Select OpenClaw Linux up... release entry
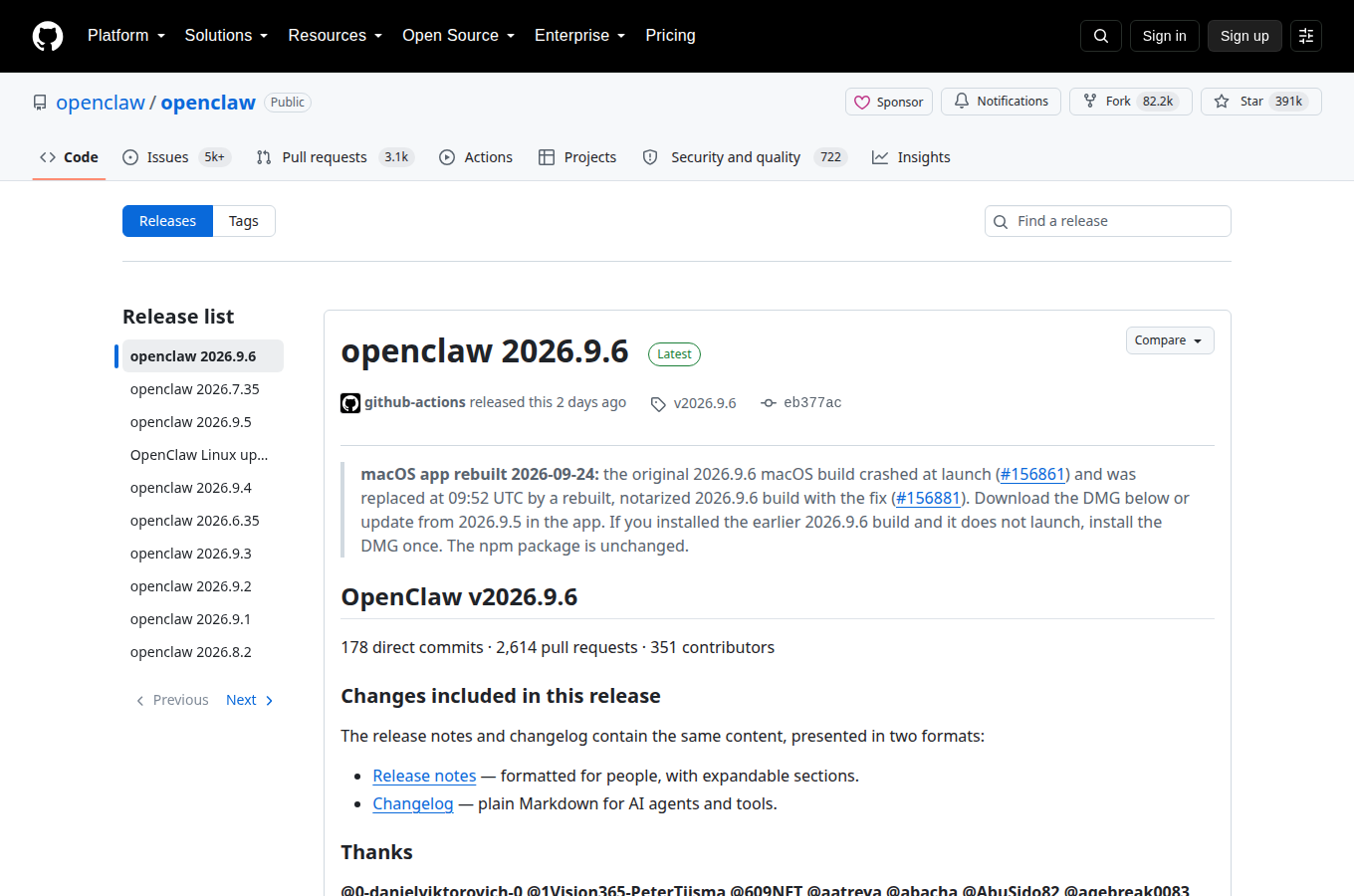 pyautogui.click(x=203, y=455)
